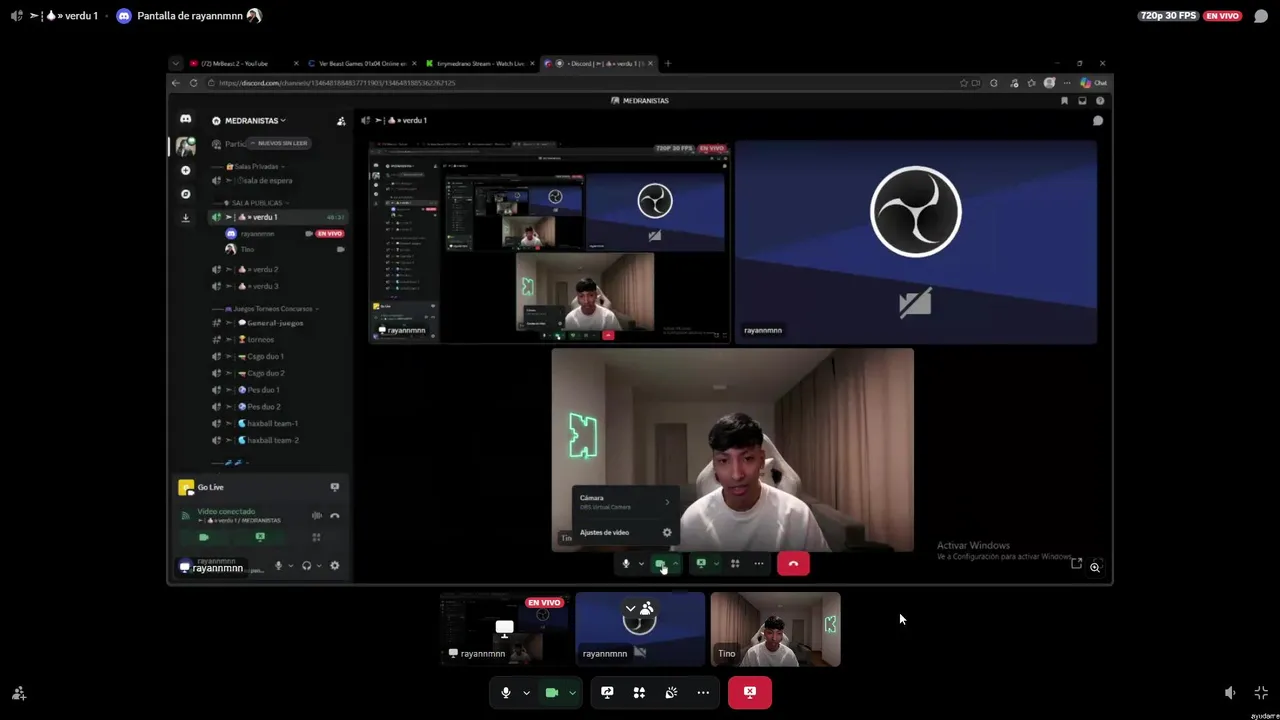Select the rayannmnn live screen thumbnail
The width and height of the screenshot is (1280, 720).
tap(505, 629)
